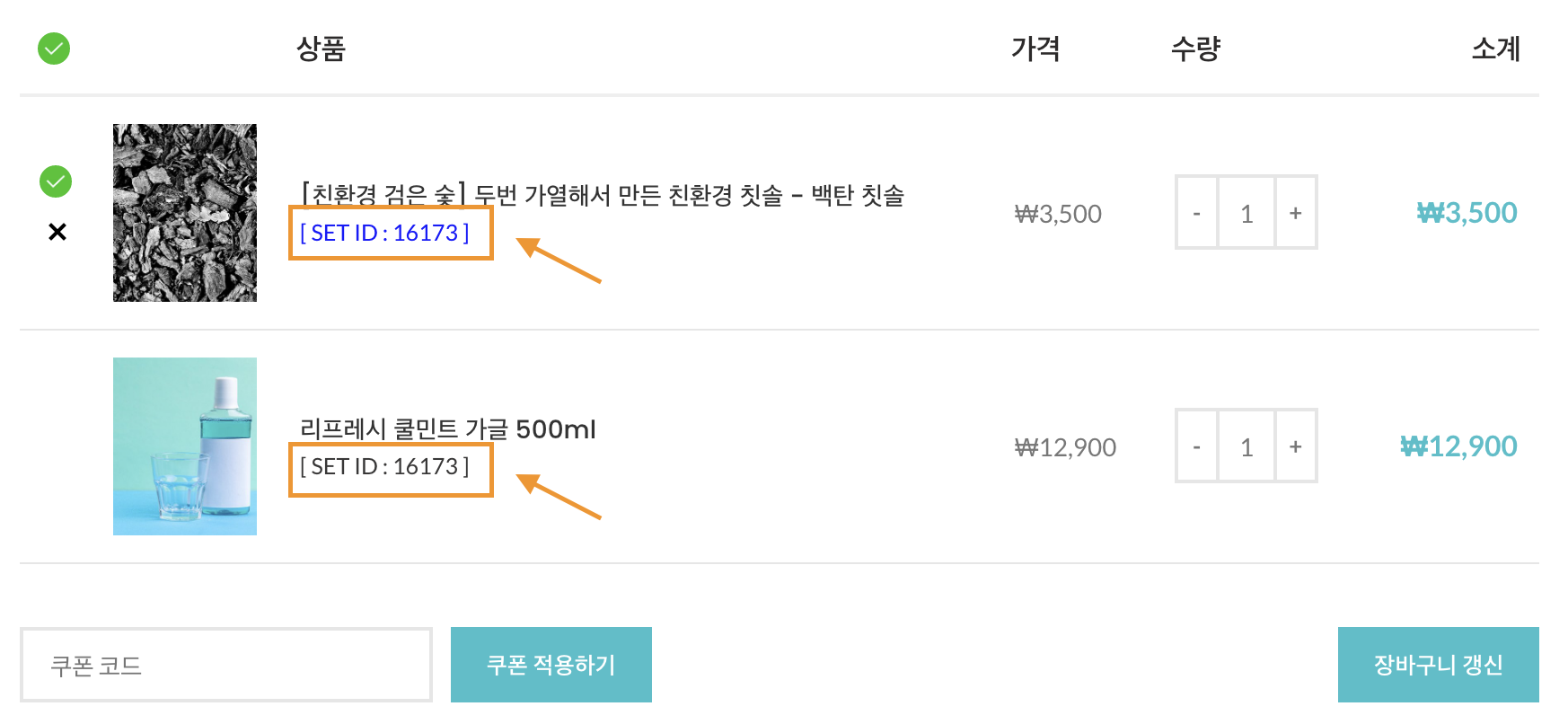Viewport: 1568px width, 724px height.
Task: Click the 상품 column header
Action: coord(321,49)
